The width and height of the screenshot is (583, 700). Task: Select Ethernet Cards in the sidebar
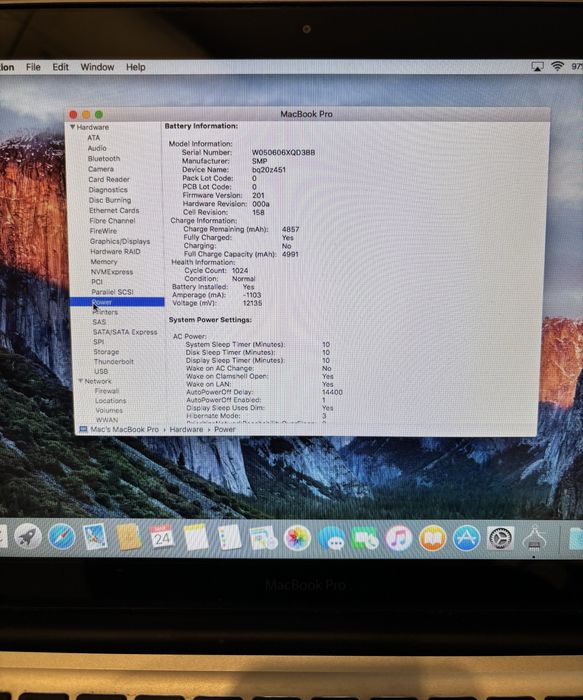pyautogui.click(x=114, y=210)
